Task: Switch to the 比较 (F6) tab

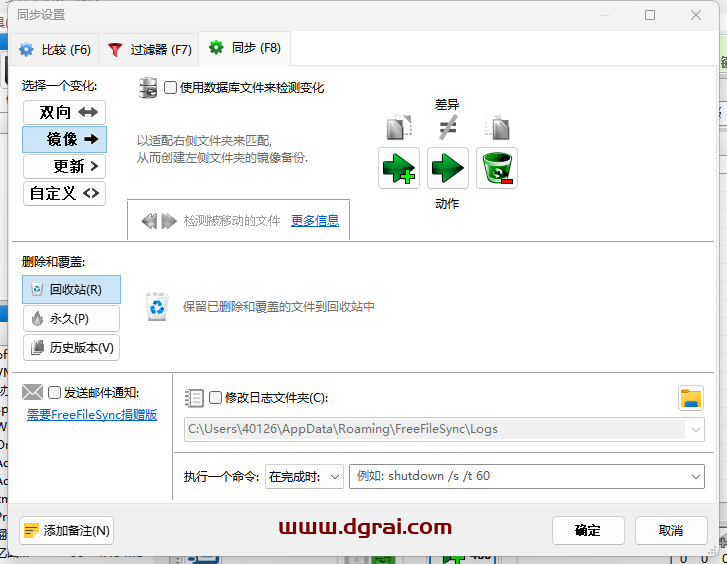Action: [54, 49]
